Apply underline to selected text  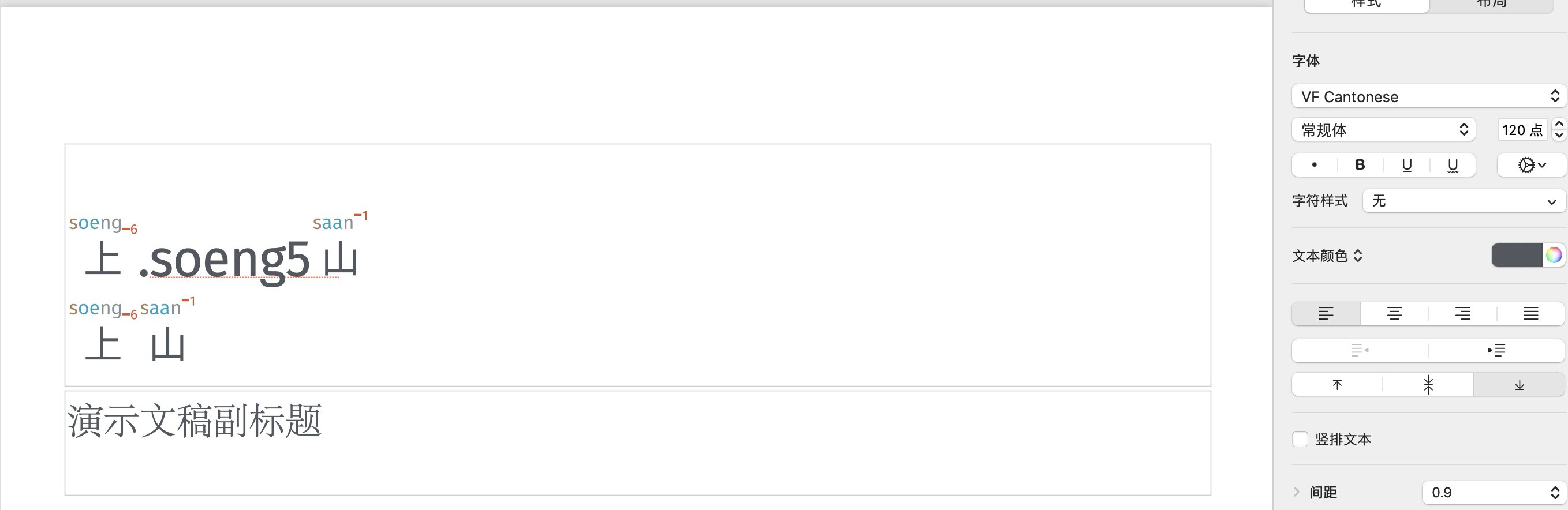coord(1406,165)
